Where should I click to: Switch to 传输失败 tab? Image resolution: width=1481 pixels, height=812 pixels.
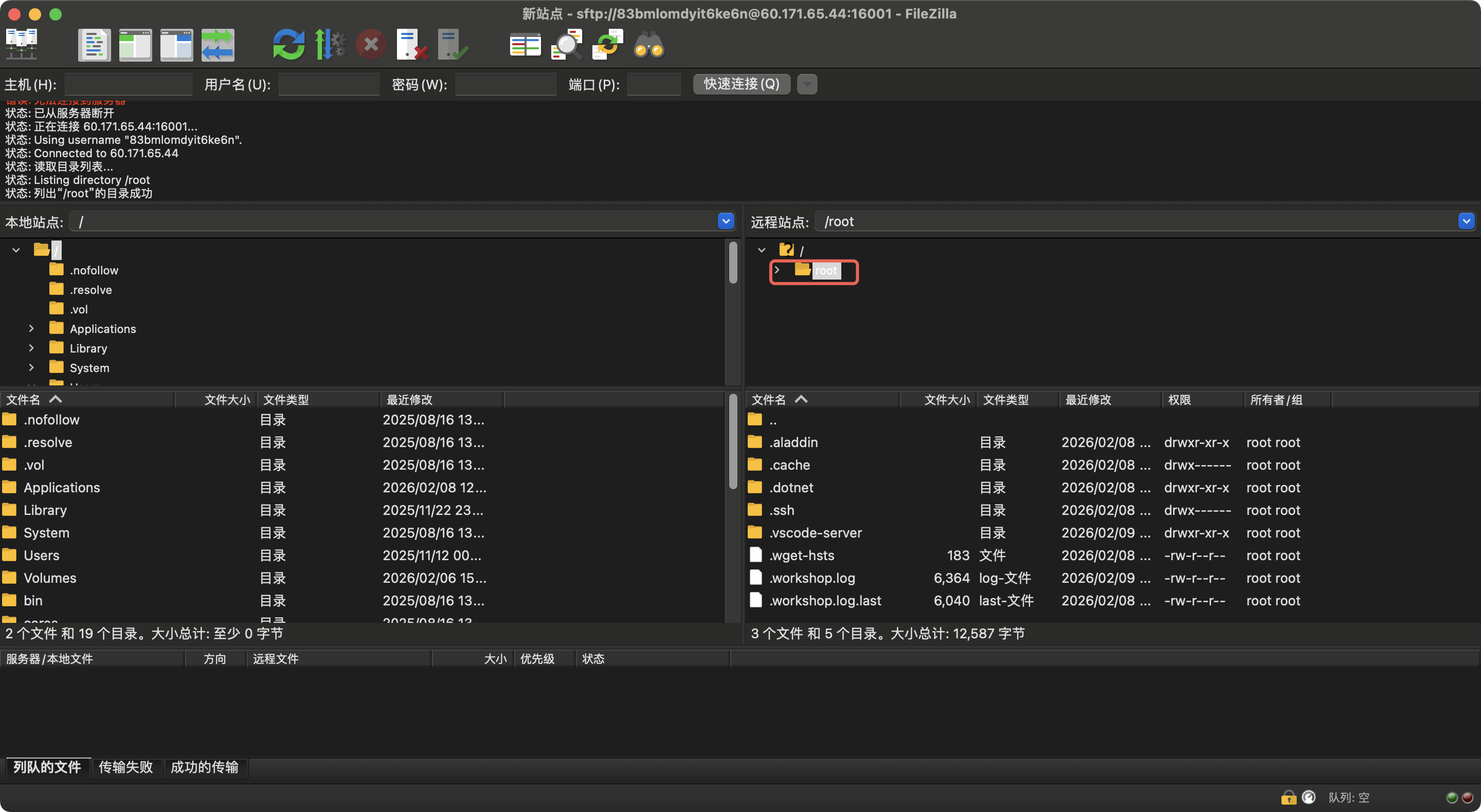tap(125, 767)
